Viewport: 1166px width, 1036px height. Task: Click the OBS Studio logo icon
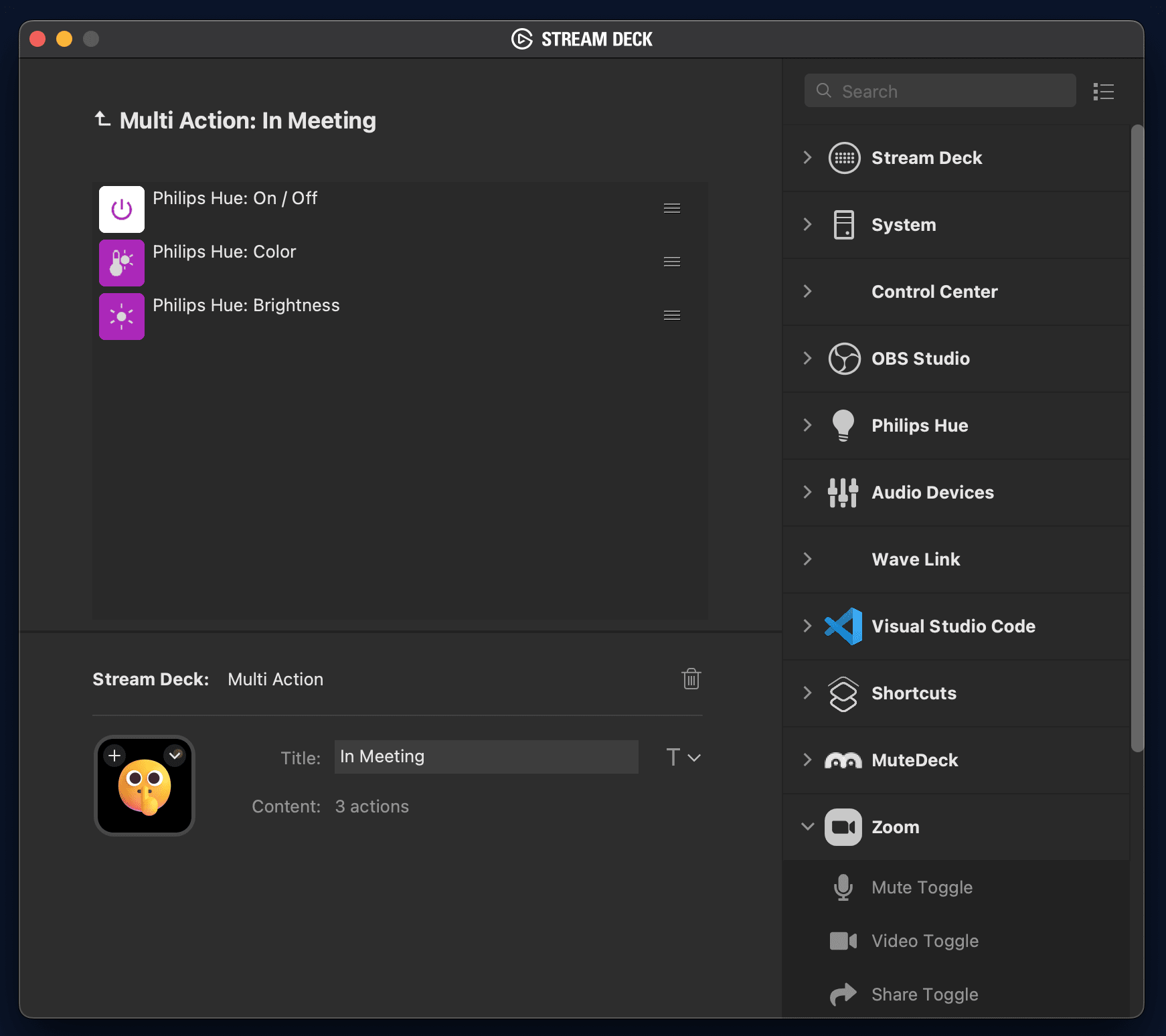844,359
